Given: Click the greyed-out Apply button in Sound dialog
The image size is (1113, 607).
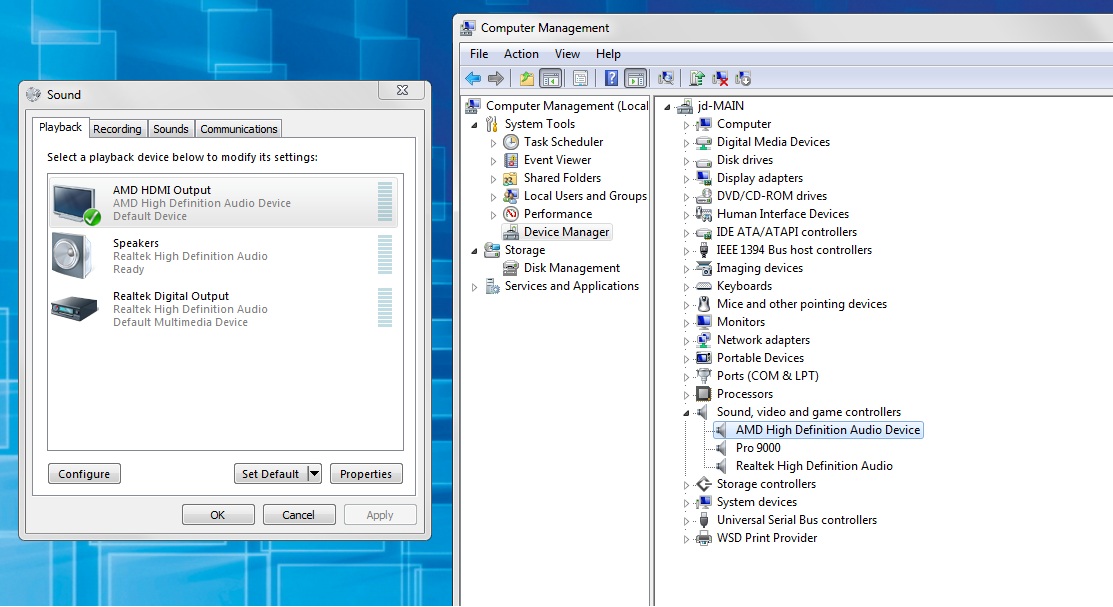Looking at the screenshot, I should pos(380,515).
